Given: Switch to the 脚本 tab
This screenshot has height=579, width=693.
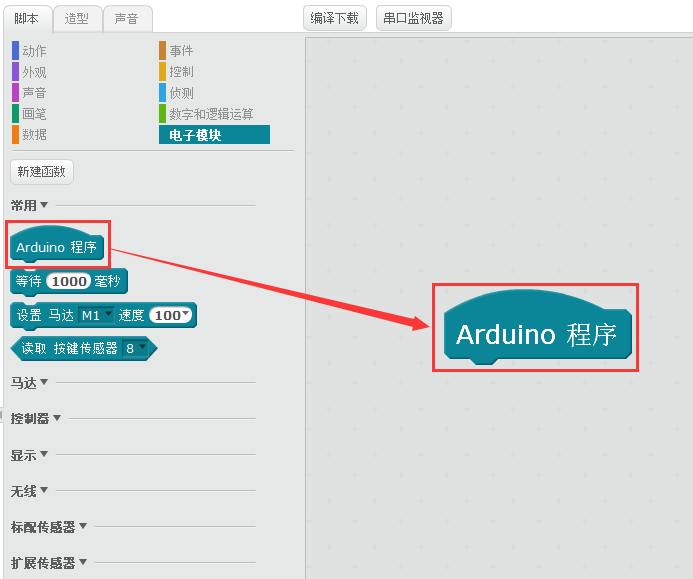Looking at the screenshot, I should click(x=27, y=19).
